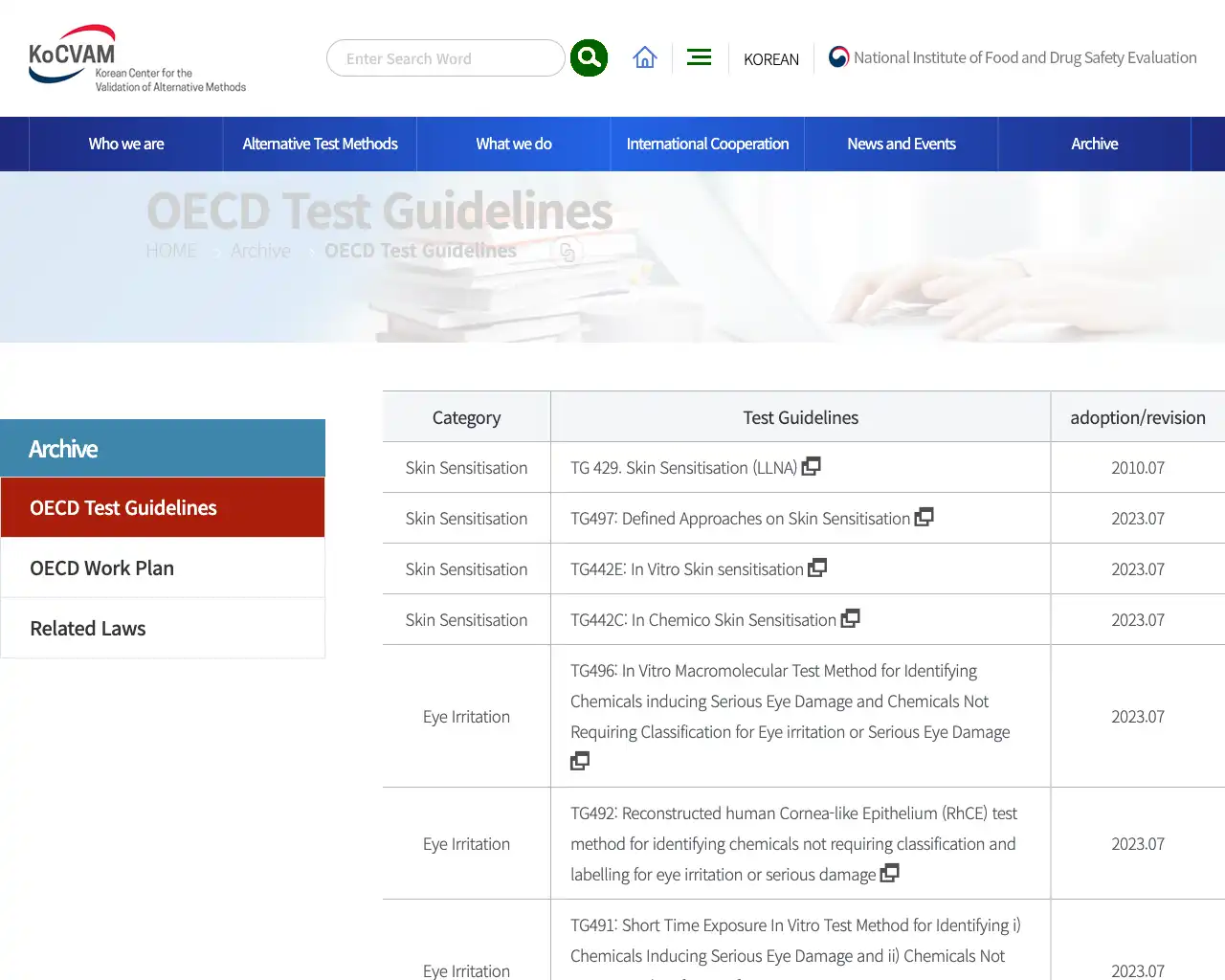Screen dimensions: 1225x980
Task: Open new-window icon for TG496
Action: tap(580, 761)
